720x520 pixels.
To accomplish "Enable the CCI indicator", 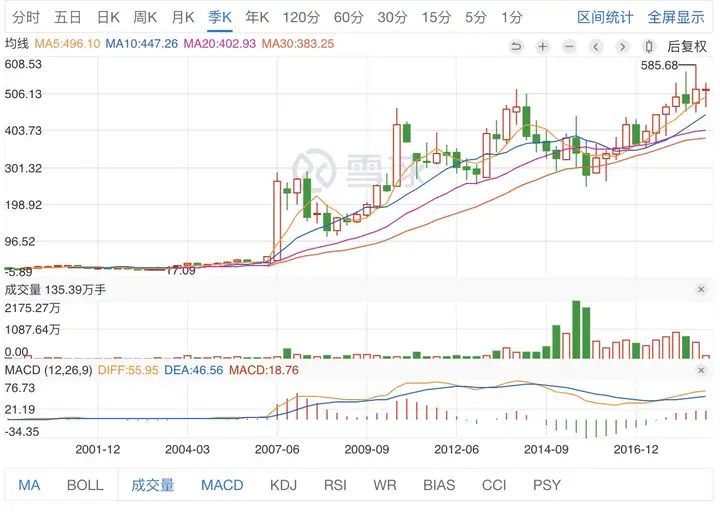I will point(494,485).
